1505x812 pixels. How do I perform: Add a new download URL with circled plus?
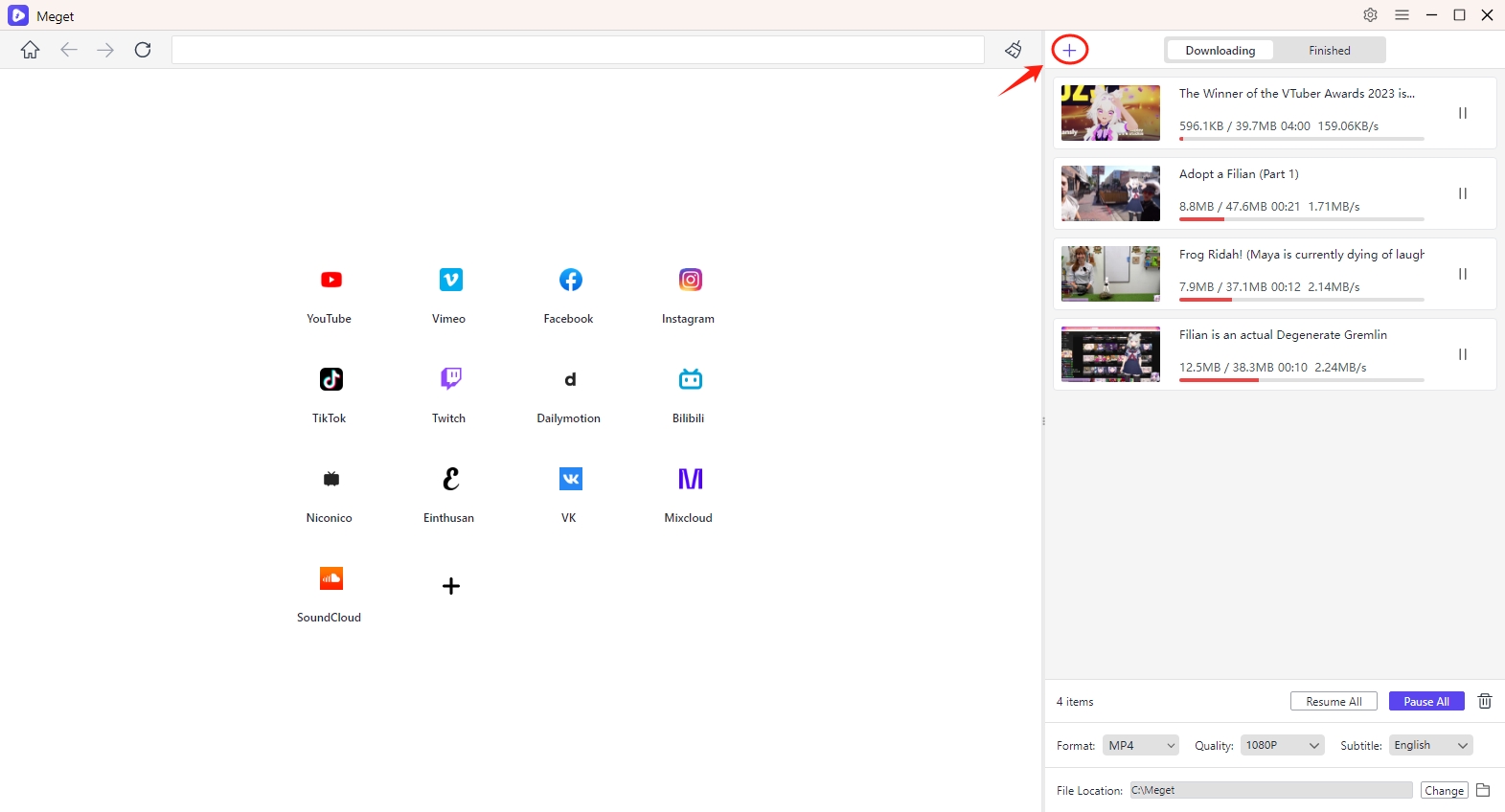1069,50
